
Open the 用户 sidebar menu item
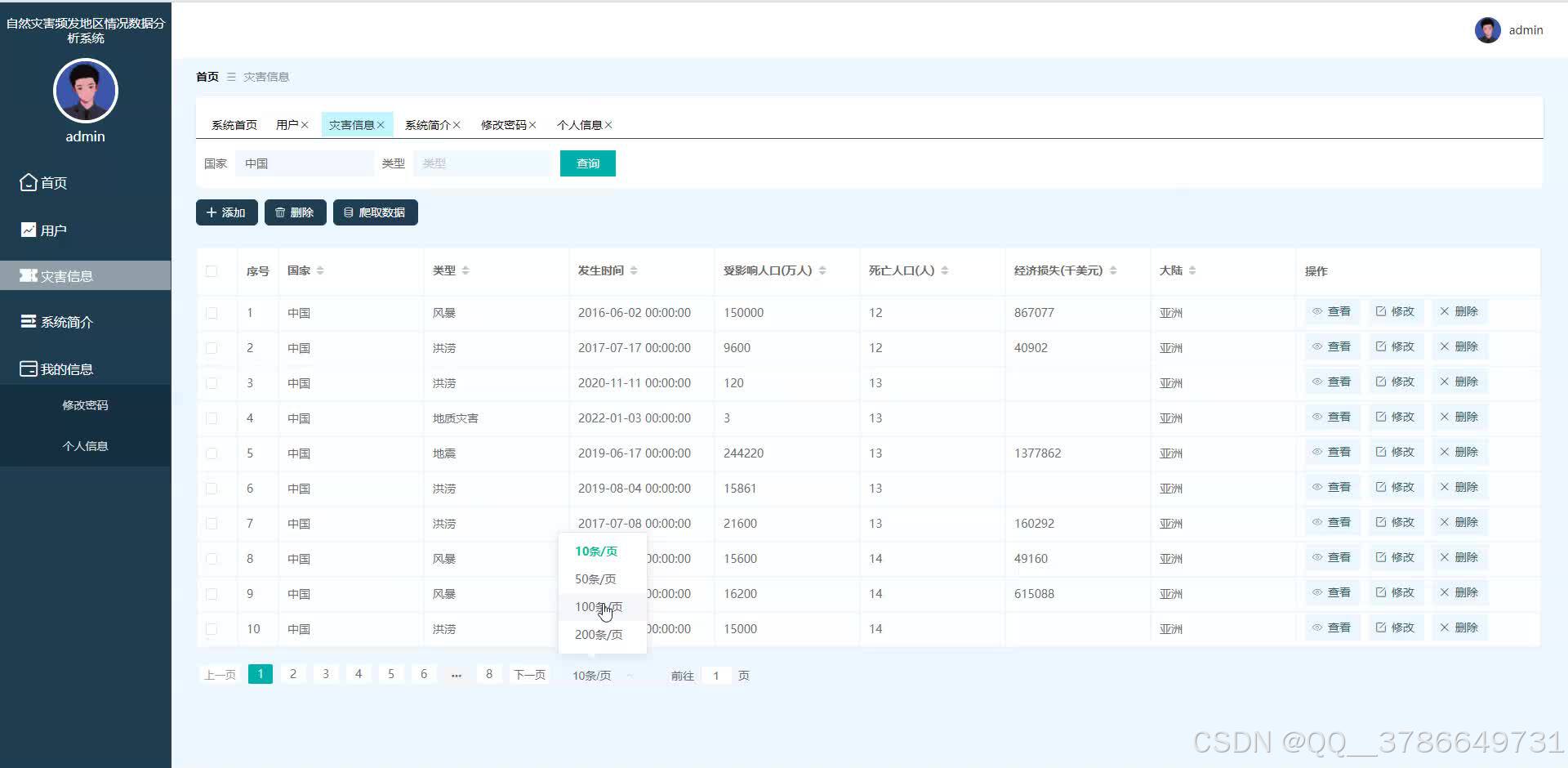tap(85, 230)
